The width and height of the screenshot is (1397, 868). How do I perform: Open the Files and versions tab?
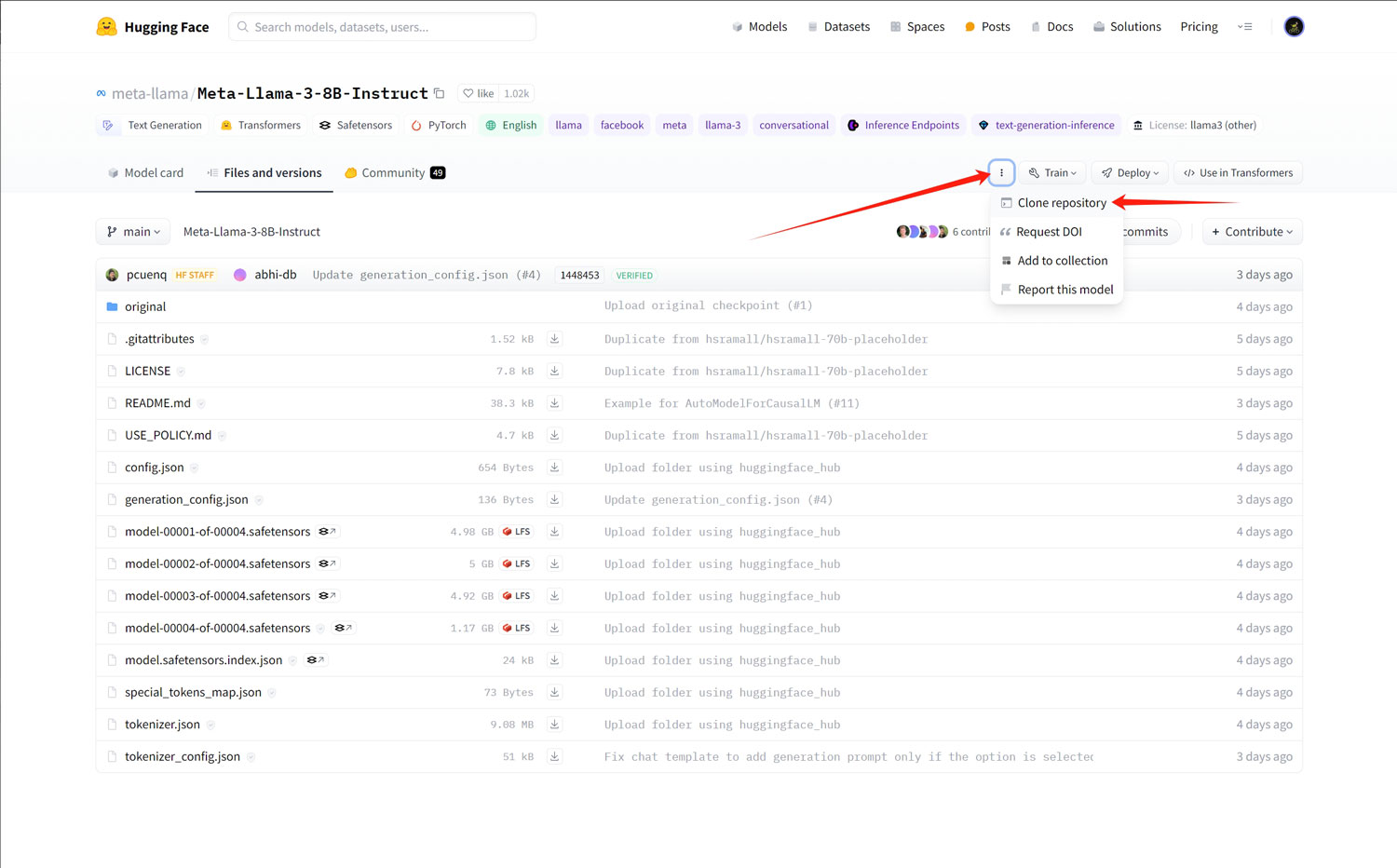tap(264, 172)
